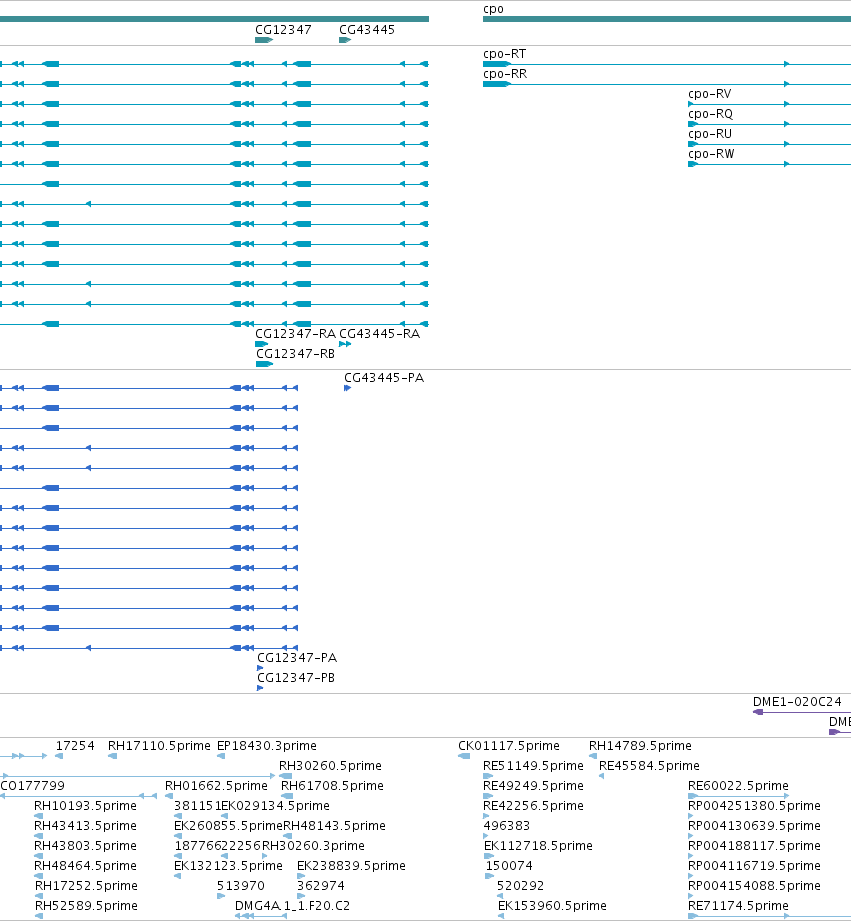851x921 pixels.
Task: Select the cpo gene label
Action: click(x=493, y=9)
